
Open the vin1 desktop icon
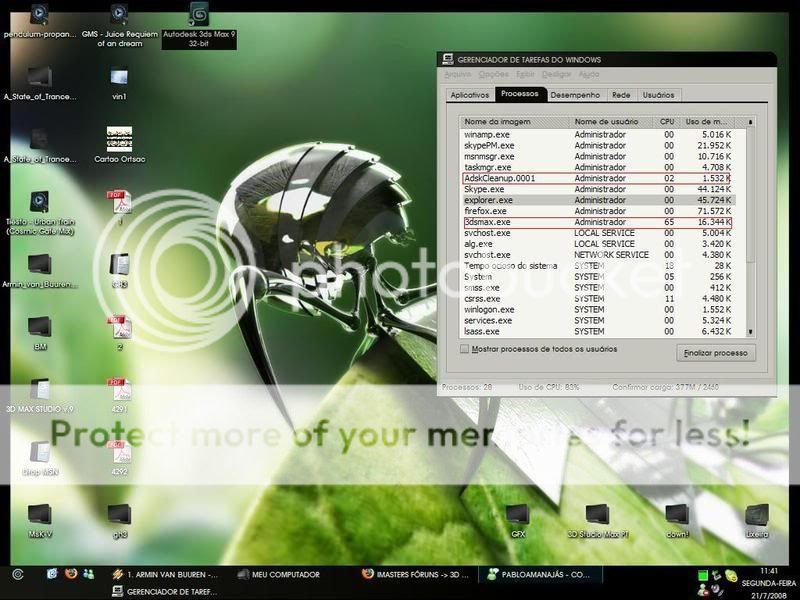[x=119, y=76]
